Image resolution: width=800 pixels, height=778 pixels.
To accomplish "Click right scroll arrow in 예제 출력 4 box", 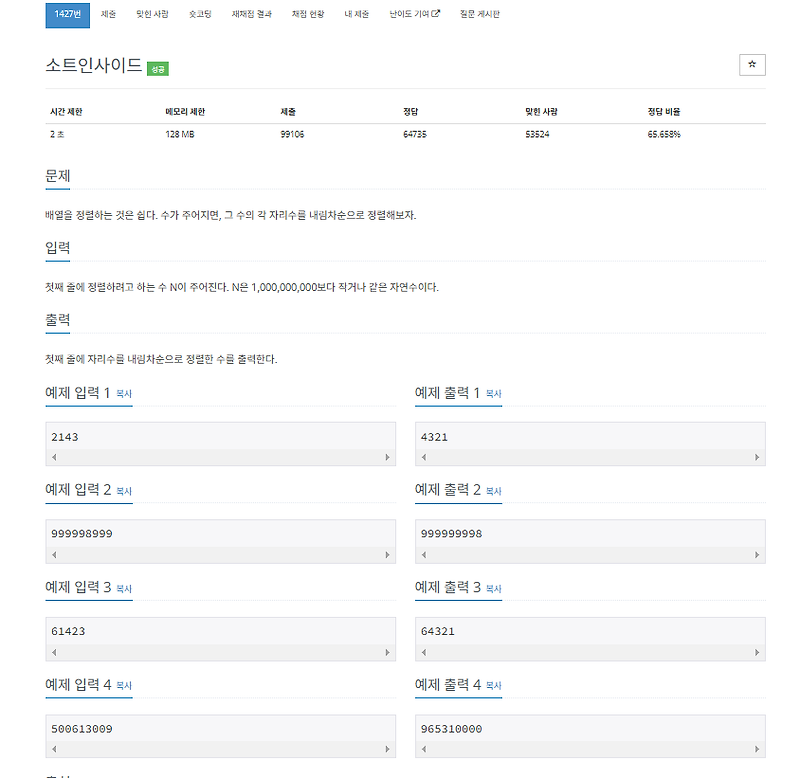I will [x=757, y=749].
